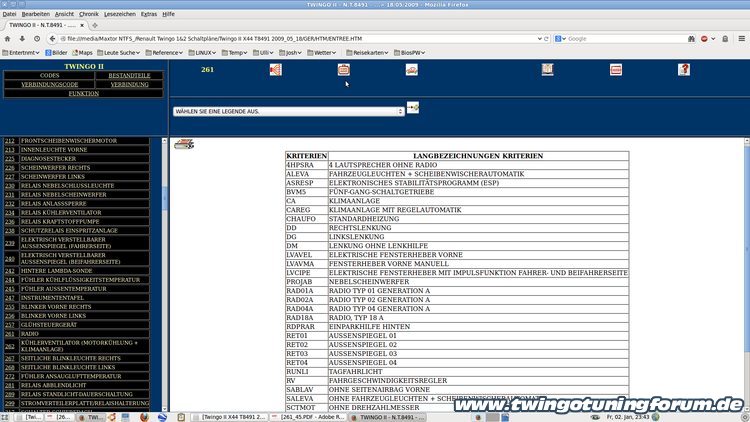
Task: Click the VERBINDUNGSCODE link
Action: pyautogui.click(x=49, y=85)
